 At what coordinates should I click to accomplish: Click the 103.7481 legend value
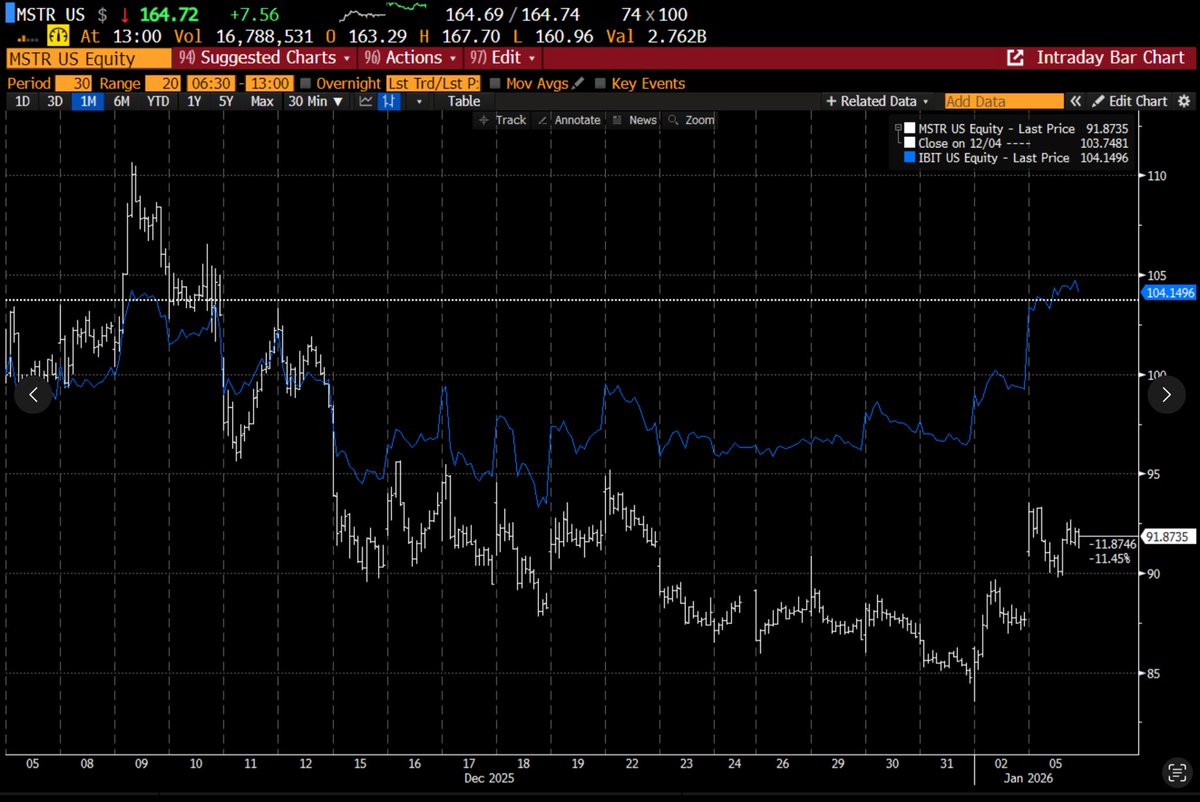point(1104,143)
